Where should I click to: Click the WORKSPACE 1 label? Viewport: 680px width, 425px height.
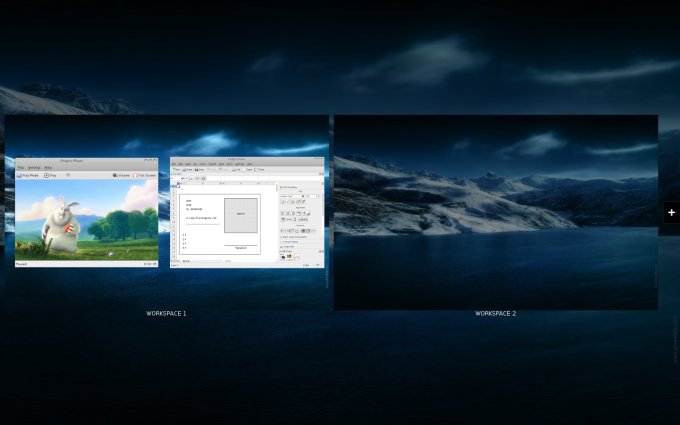[166, 313]
